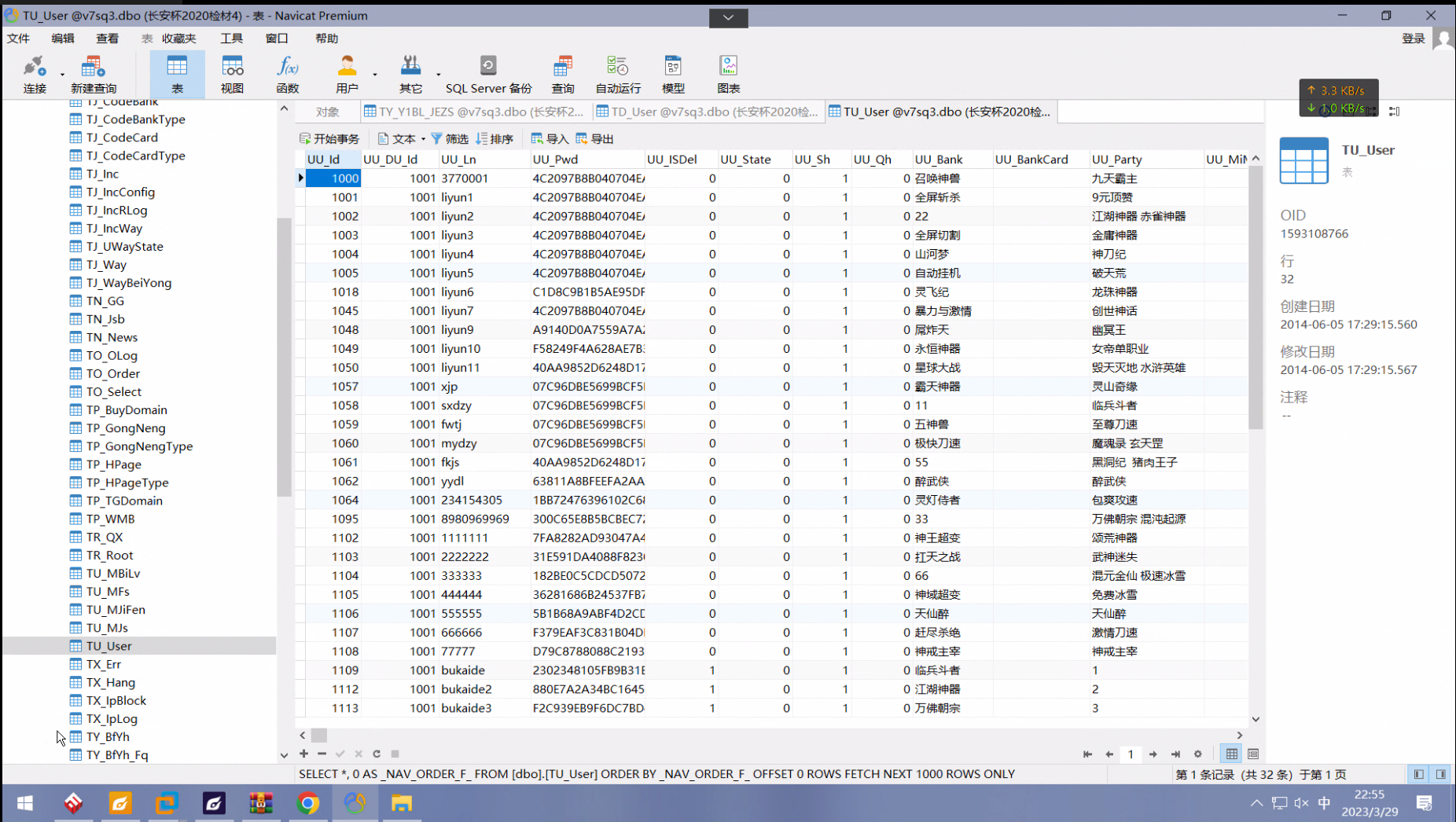Open the 文件 menu

point(18,39)
